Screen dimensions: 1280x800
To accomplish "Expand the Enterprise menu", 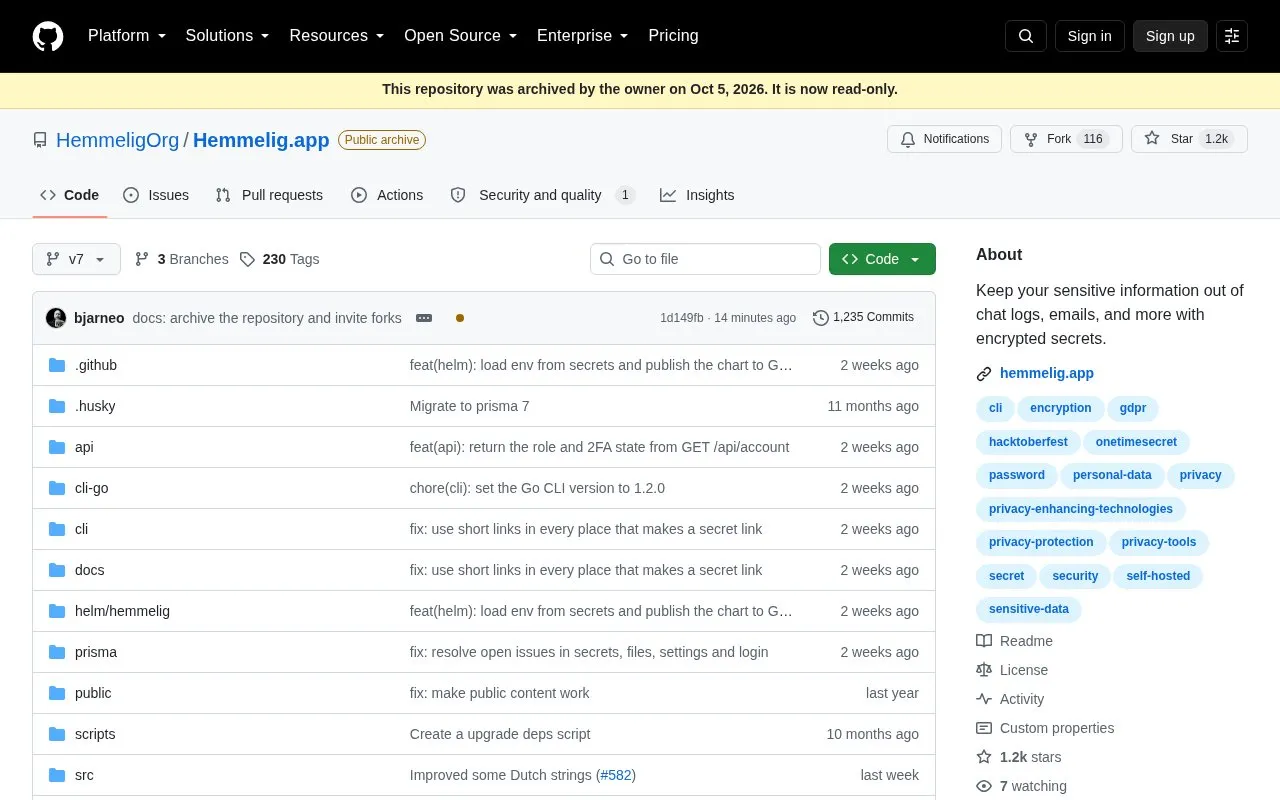I will tap(582, 36).
